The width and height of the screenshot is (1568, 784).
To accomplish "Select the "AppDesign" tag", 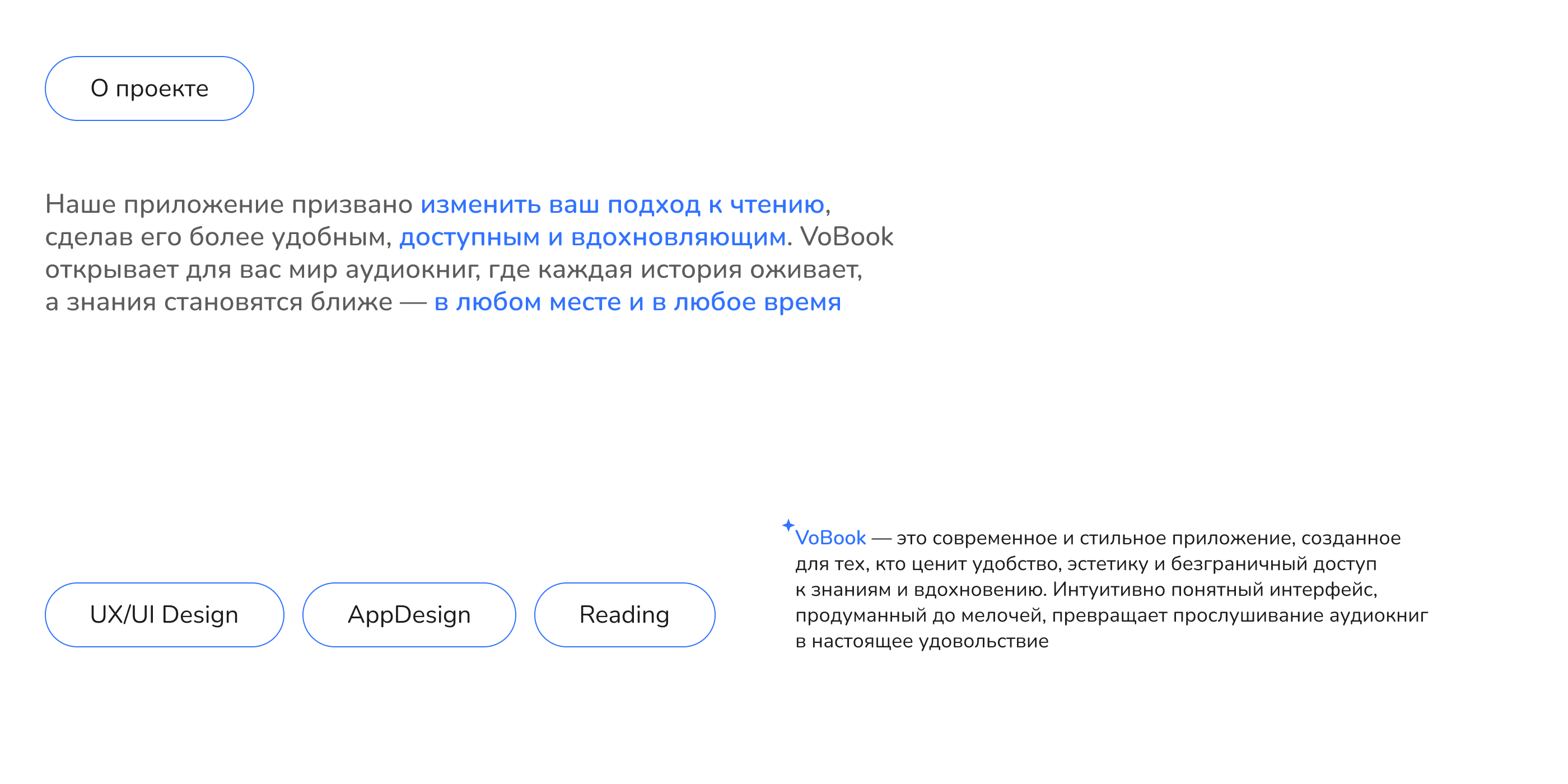I will click(409, 615).
